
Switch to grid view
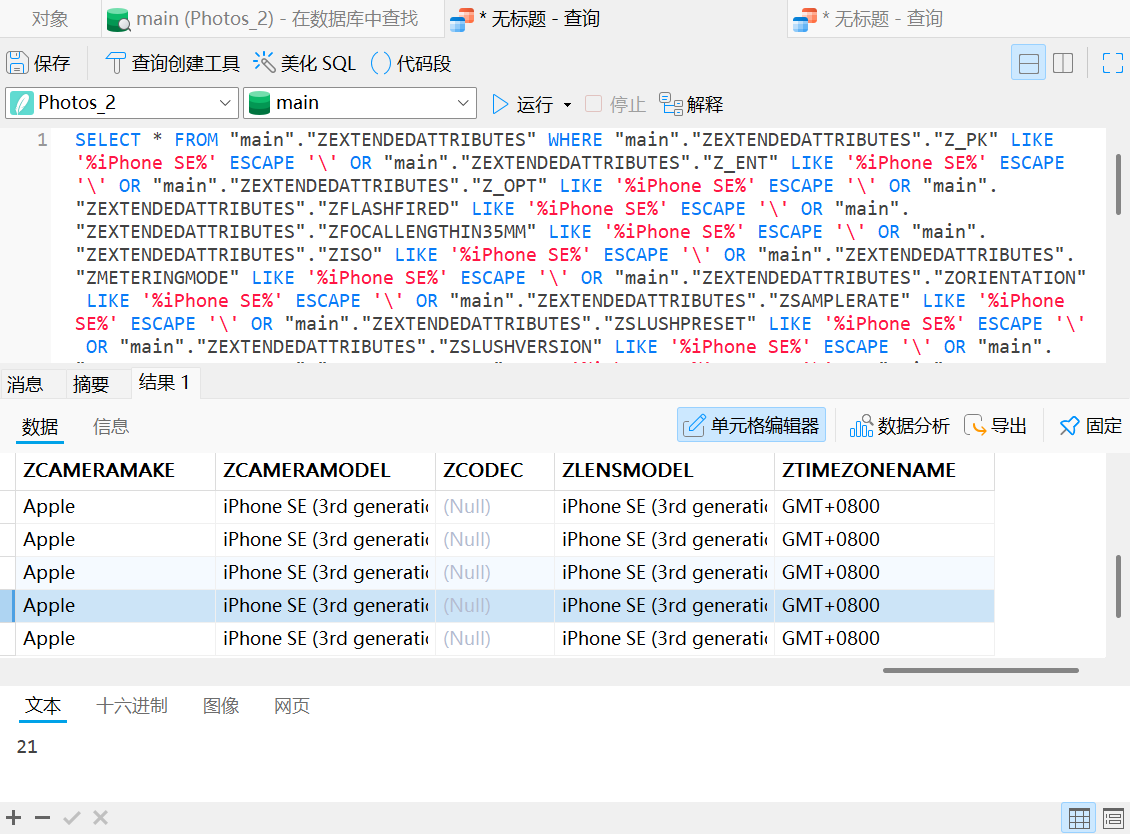click(1079, 818)
